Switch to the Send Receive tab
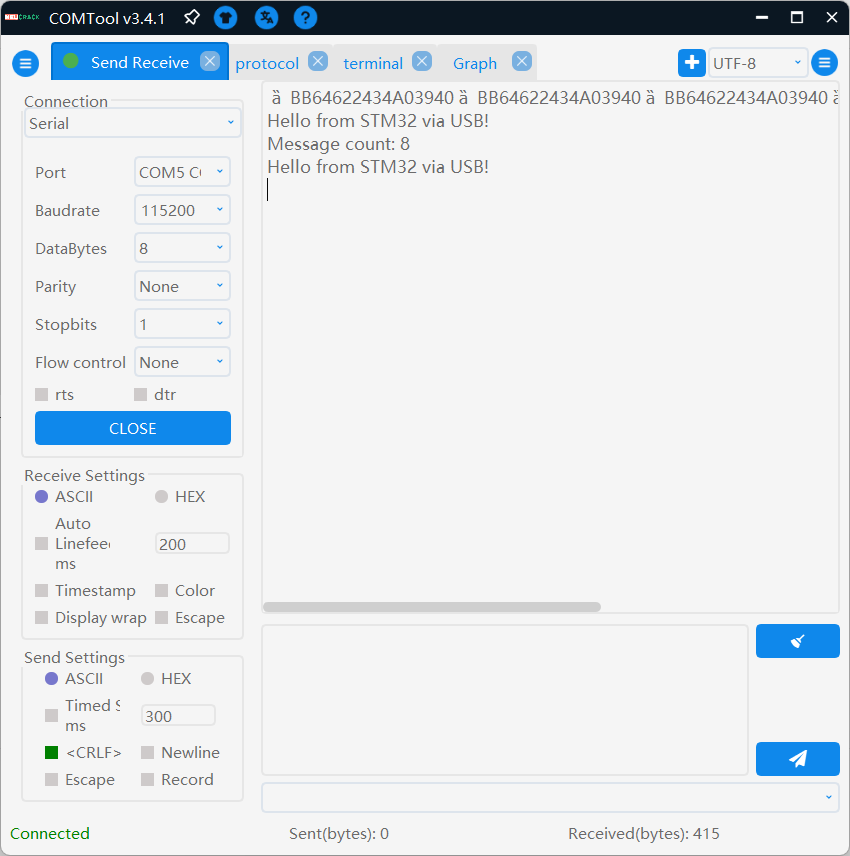The image size is (850, 856). [x=140, y=62]
